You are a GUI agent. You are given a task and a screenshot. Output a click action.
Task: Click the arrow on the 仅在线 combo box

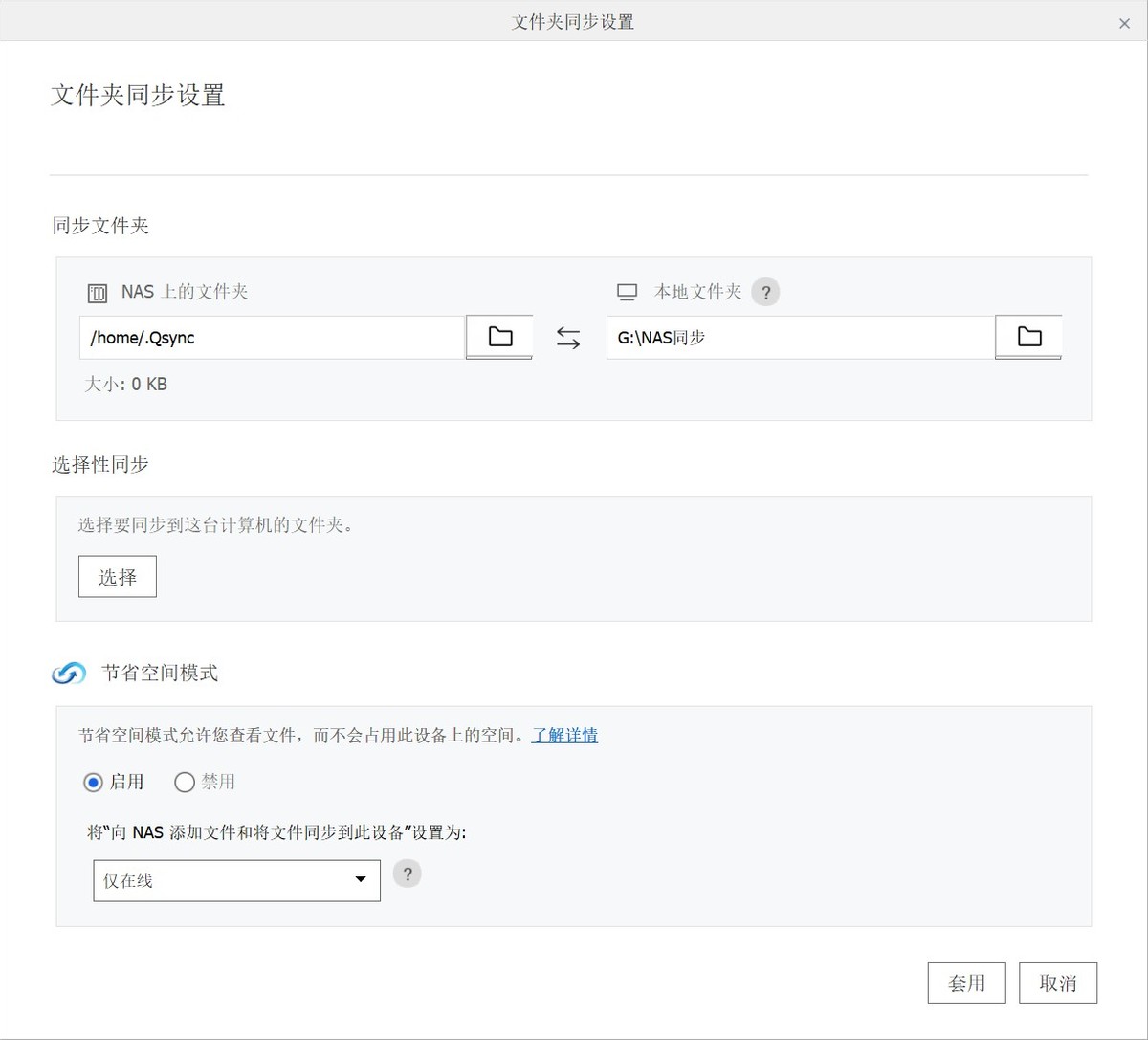(x=361, y=880)
